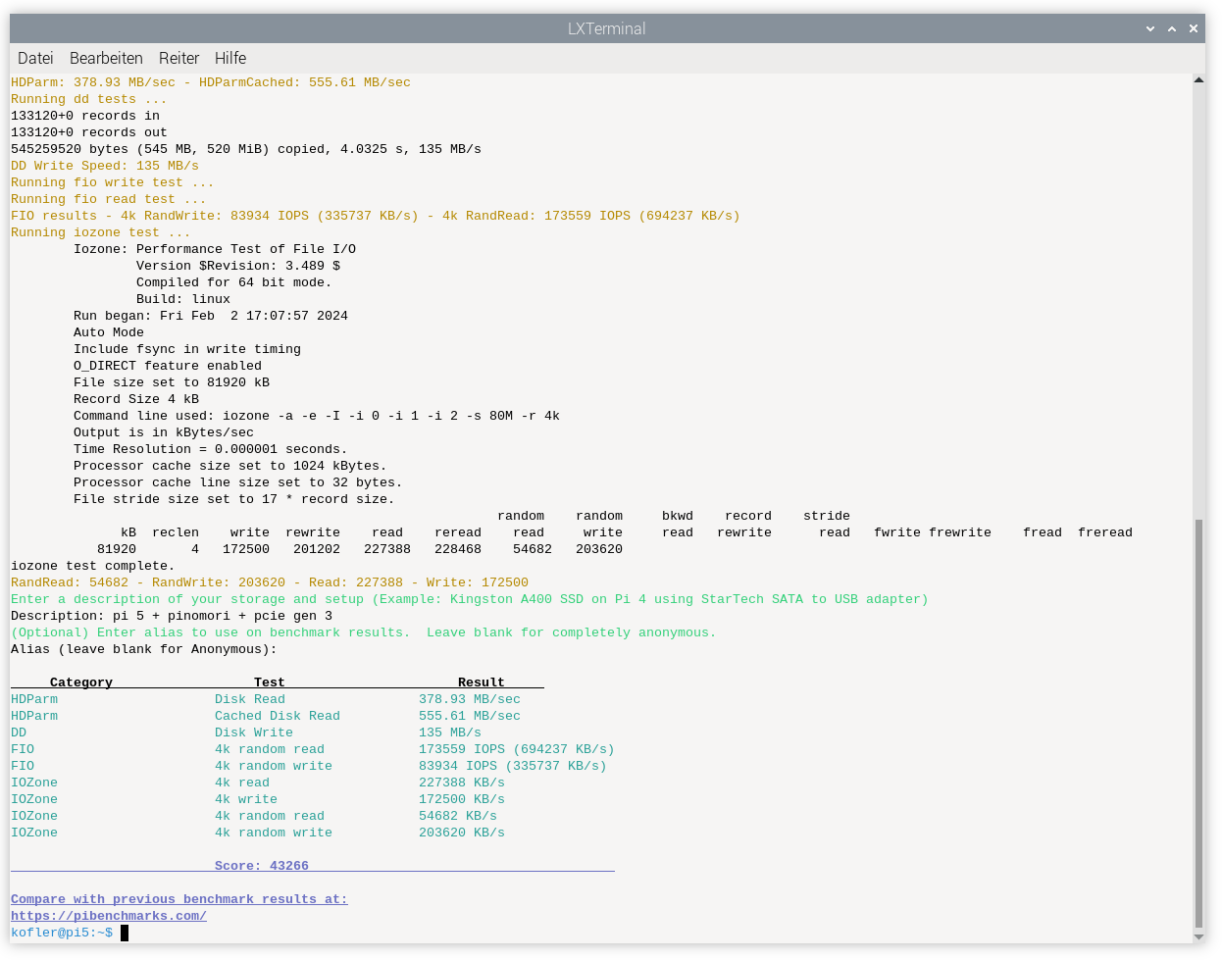Open the Hilfe menu
This screenshot has width=1222, height=960.
pyautogui.click(x=230, y=58)
